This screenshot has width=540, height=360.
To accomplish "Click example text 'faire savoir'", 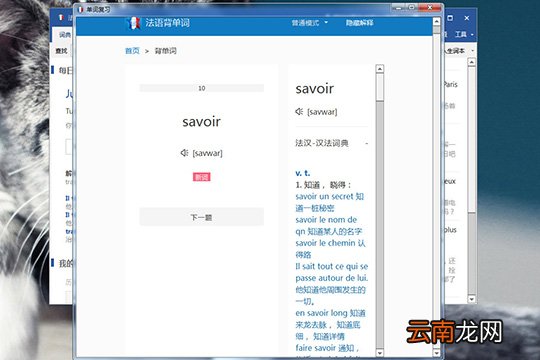I will point(315,348).
